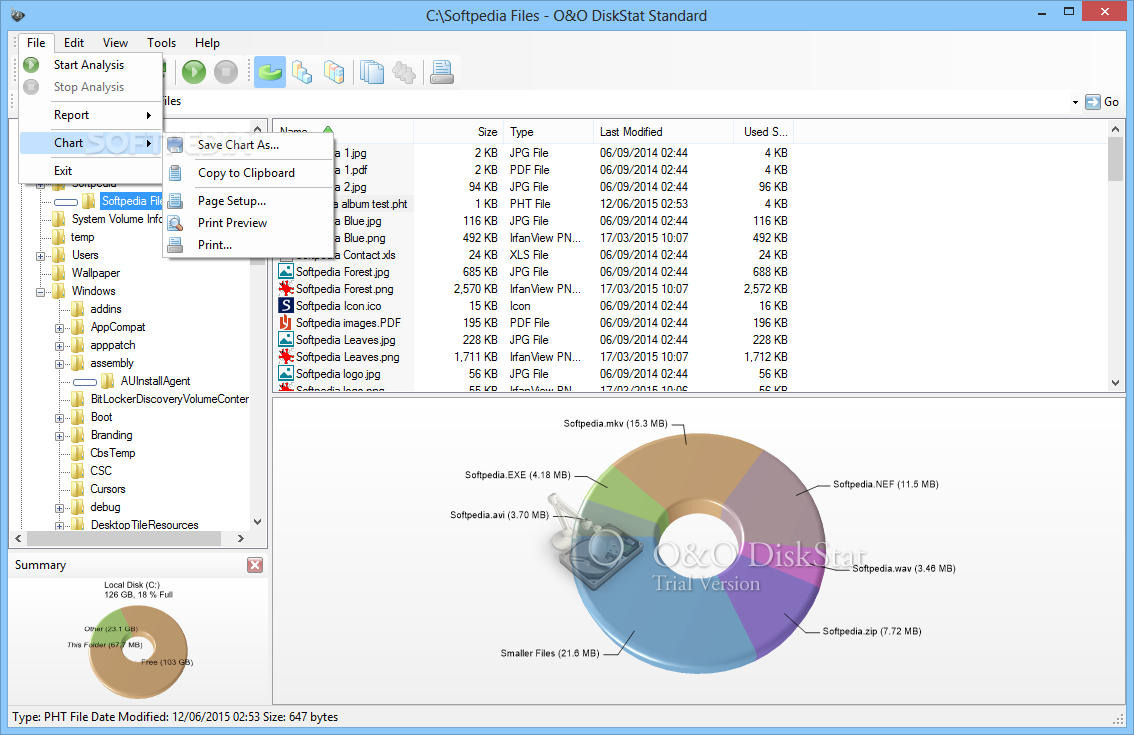Choose Print Preview menu entry
1134x735 pixels.
[248, 223]
